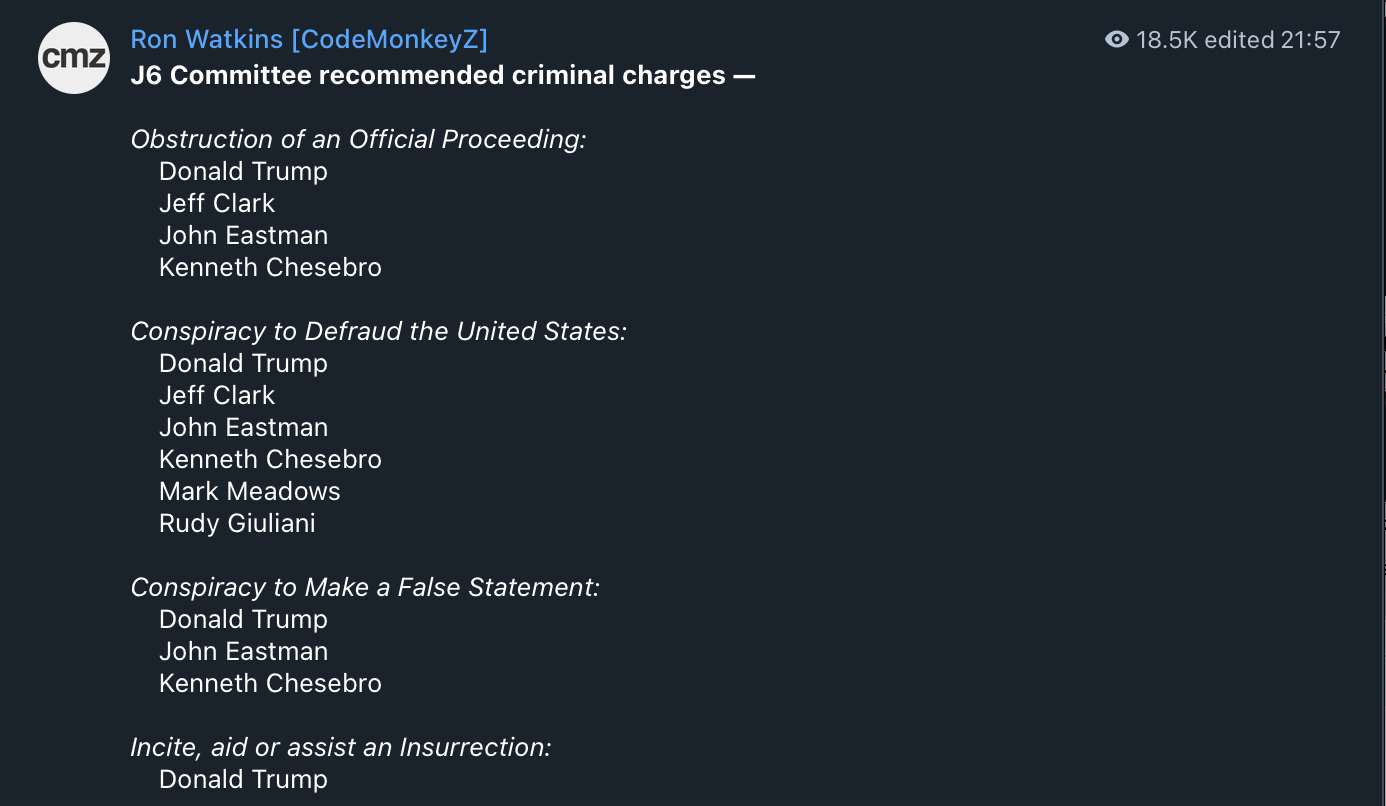Image resolution: width=1386 pixels, height=806 pixels.
Task: Click Conspiracy to Make a False Statement heading
Action: coord(365,587)
